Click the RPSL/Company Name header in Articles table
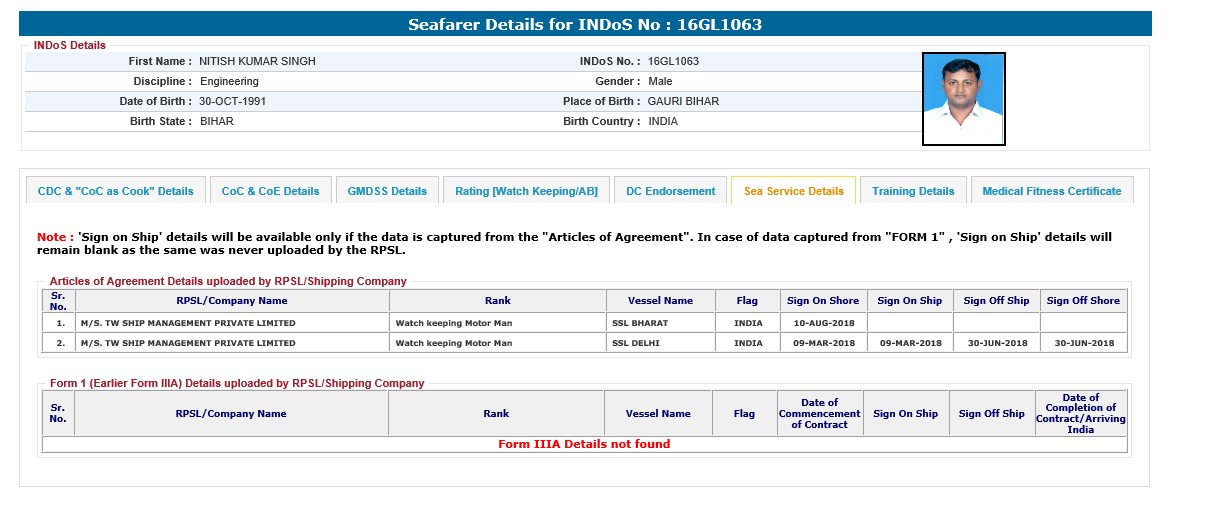The height and width of the screenshot is (509, 1221). pos(232,301)
